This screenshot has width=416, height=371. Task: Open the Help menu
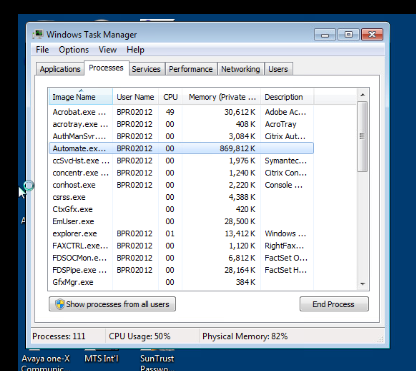click(135, 50)
